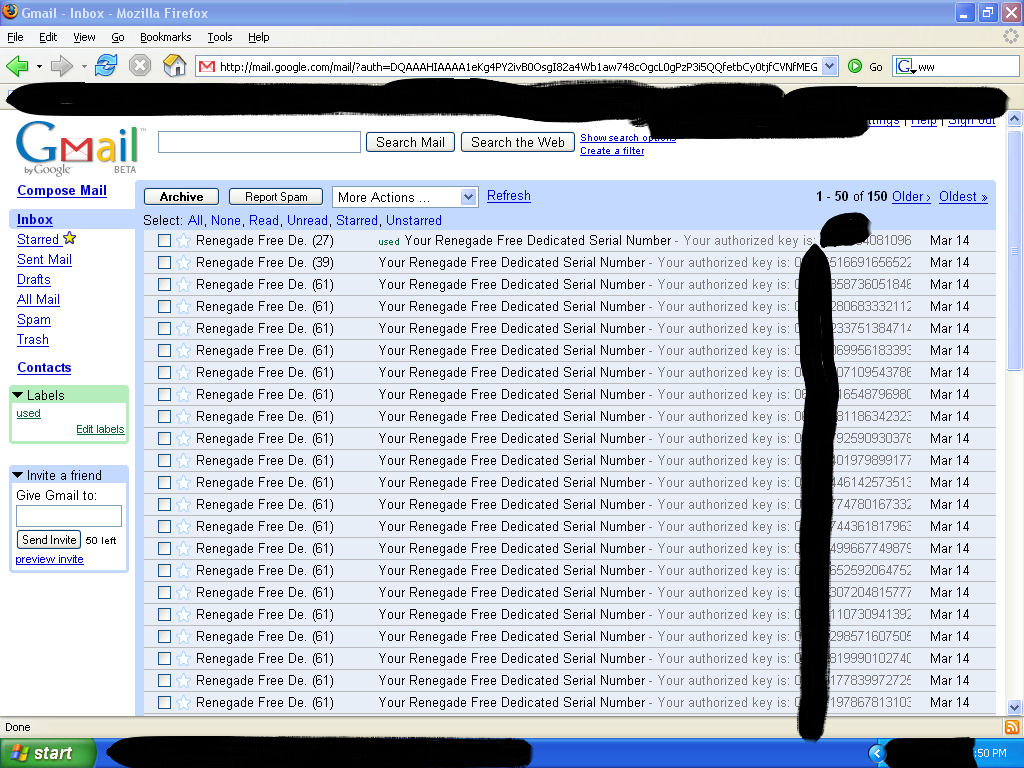
Task: Click the vertical page scrollbar down arrow
Action: pos(1014,707)
